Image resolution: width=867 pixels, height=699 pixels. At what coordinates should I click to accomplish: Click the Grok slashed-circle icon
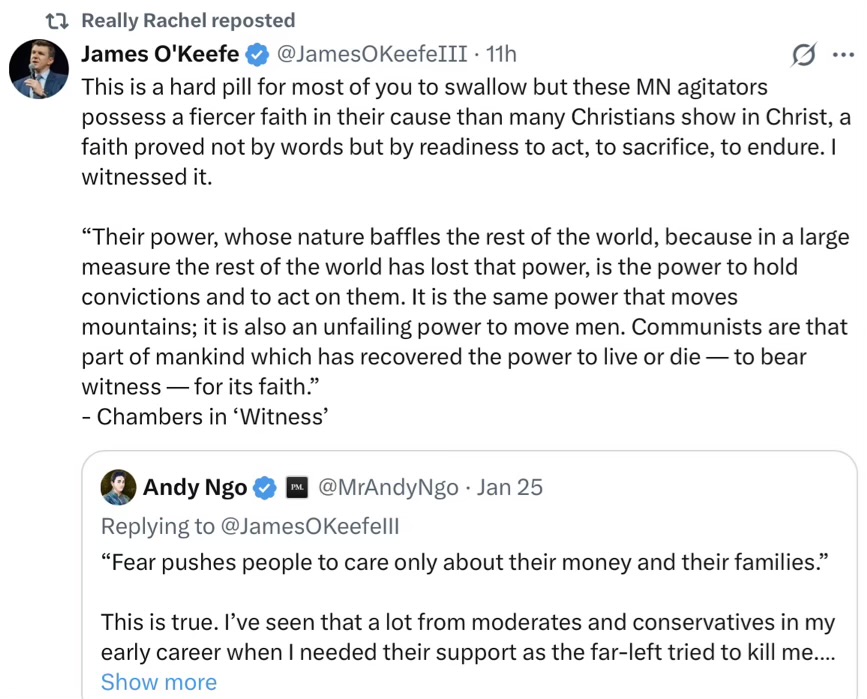pyautogui.click(x=802, y=55)
